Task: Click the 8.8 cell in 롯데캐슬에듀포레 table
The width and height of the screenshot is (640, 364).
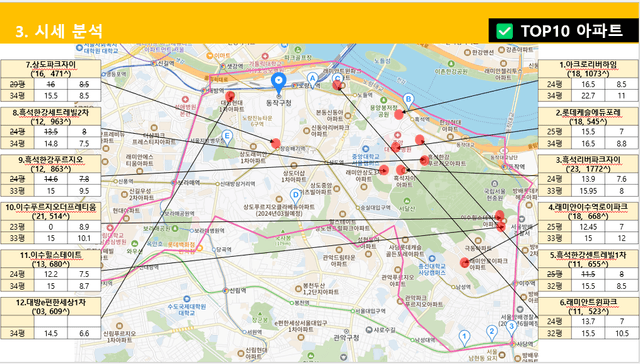Action: [622, 144]
